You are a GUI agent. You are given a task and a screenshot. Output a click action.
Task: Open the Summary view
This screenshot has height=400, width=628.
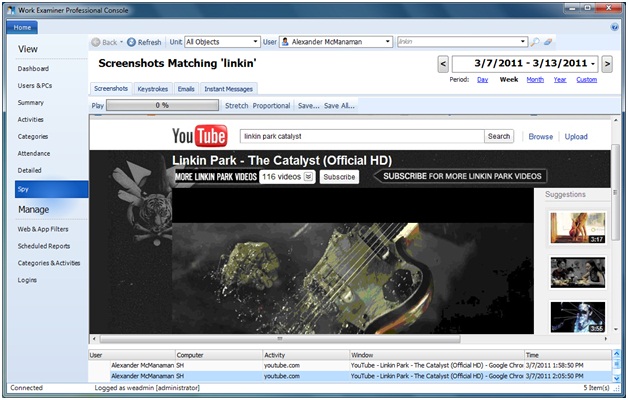click(x=30, y=103)
